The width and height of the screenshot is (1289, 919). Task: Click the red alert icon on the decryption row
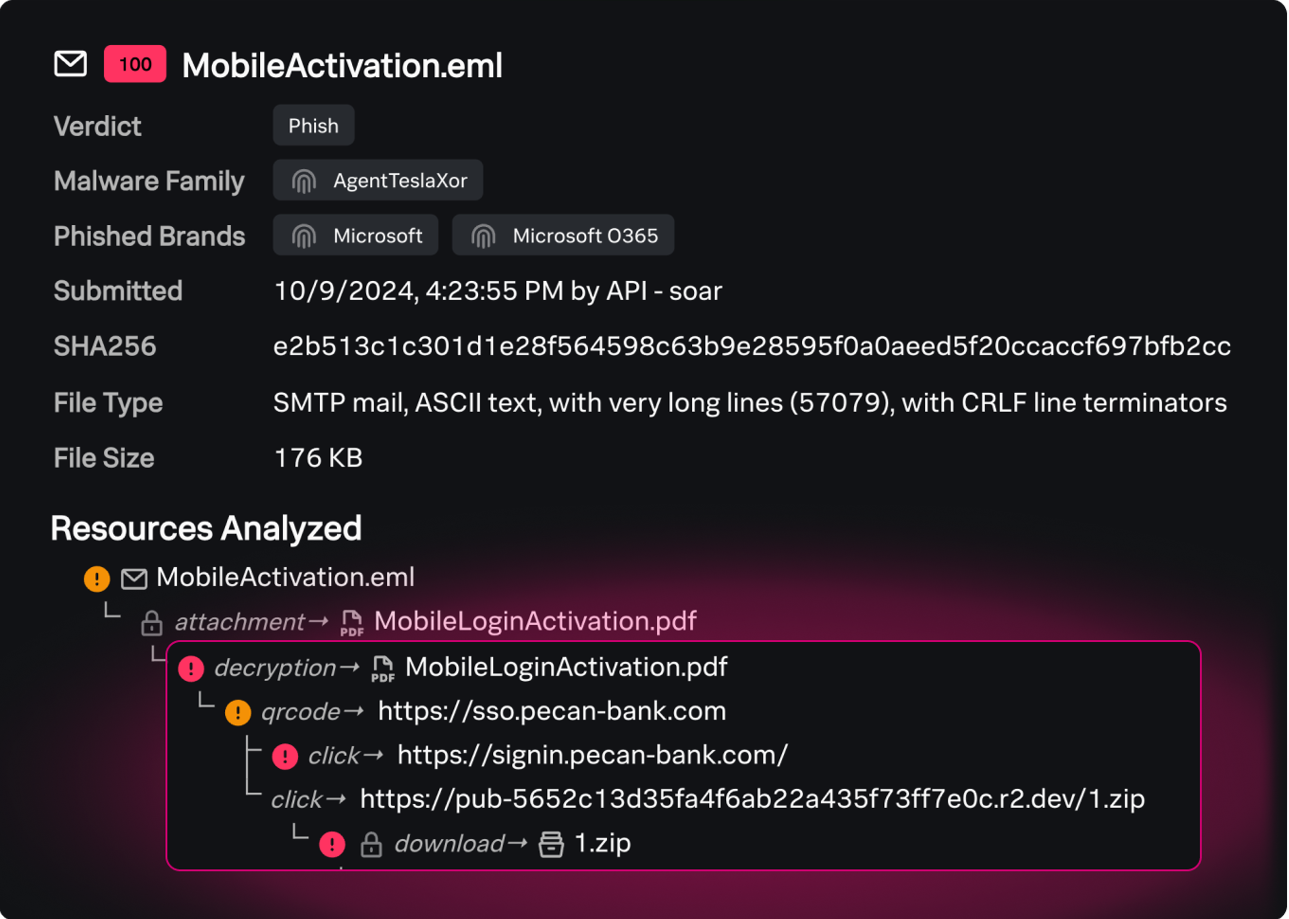(191, 668)
